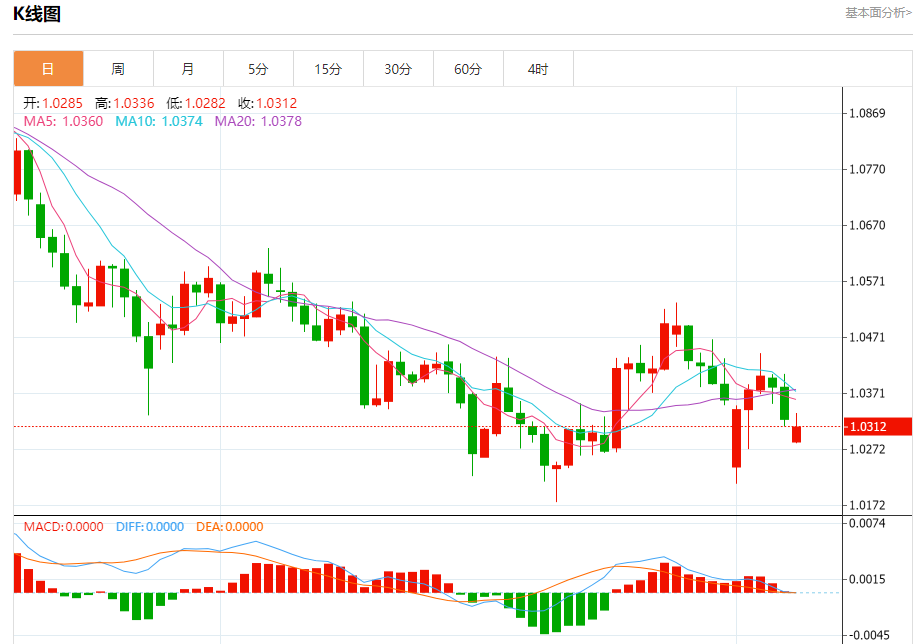Click the 高:1.0336 high value
The width and height of the screenshot is (919, 644).
point(124,104)
